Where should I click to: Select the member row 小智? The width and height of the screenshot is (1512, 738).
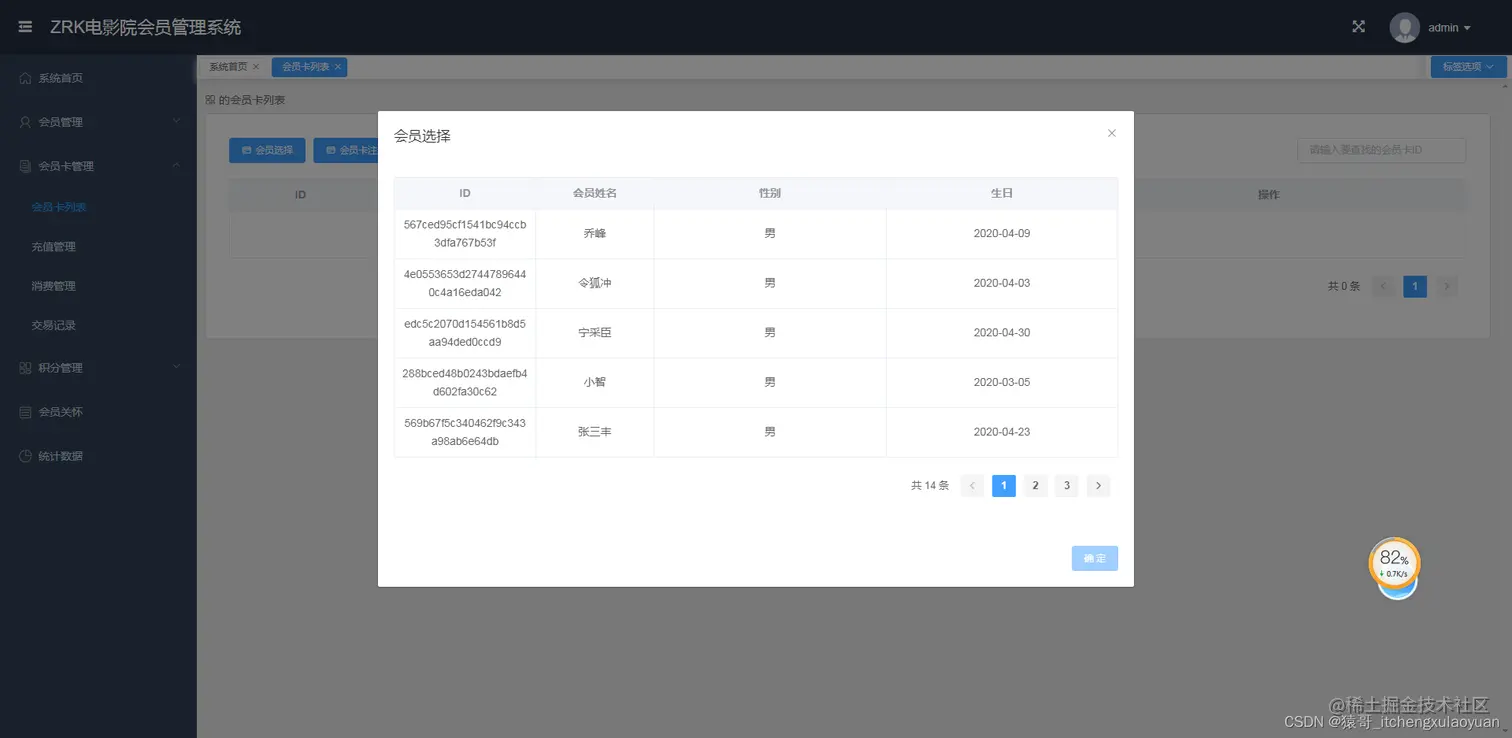[x=756, y=383]
